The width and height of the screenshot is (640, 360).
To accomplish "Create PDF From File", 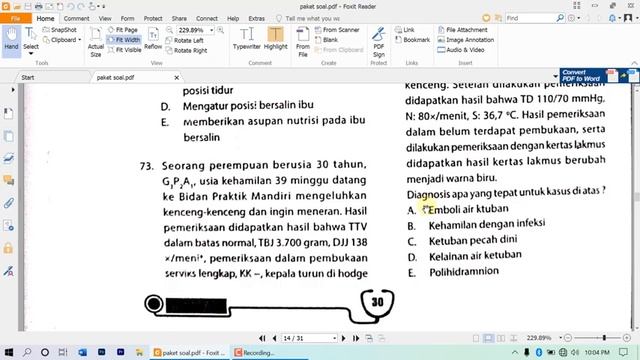I will click(302, 42).
